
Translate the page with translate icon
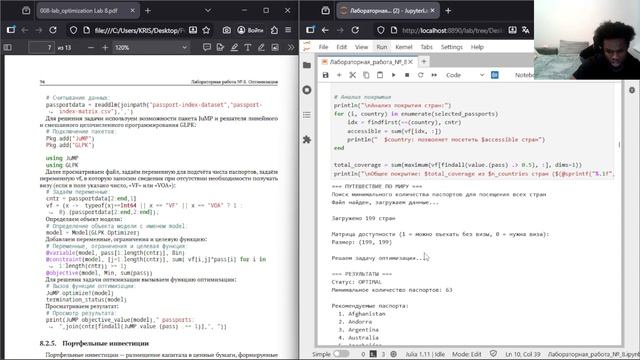526,30
